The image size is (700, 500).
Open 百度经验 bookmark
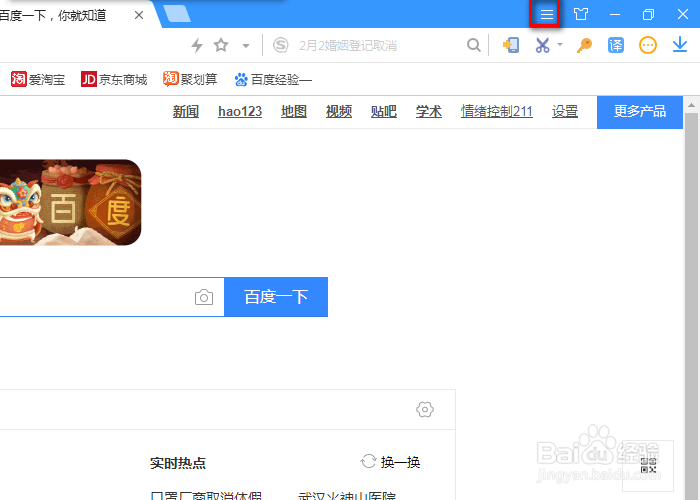click(273, 79)
